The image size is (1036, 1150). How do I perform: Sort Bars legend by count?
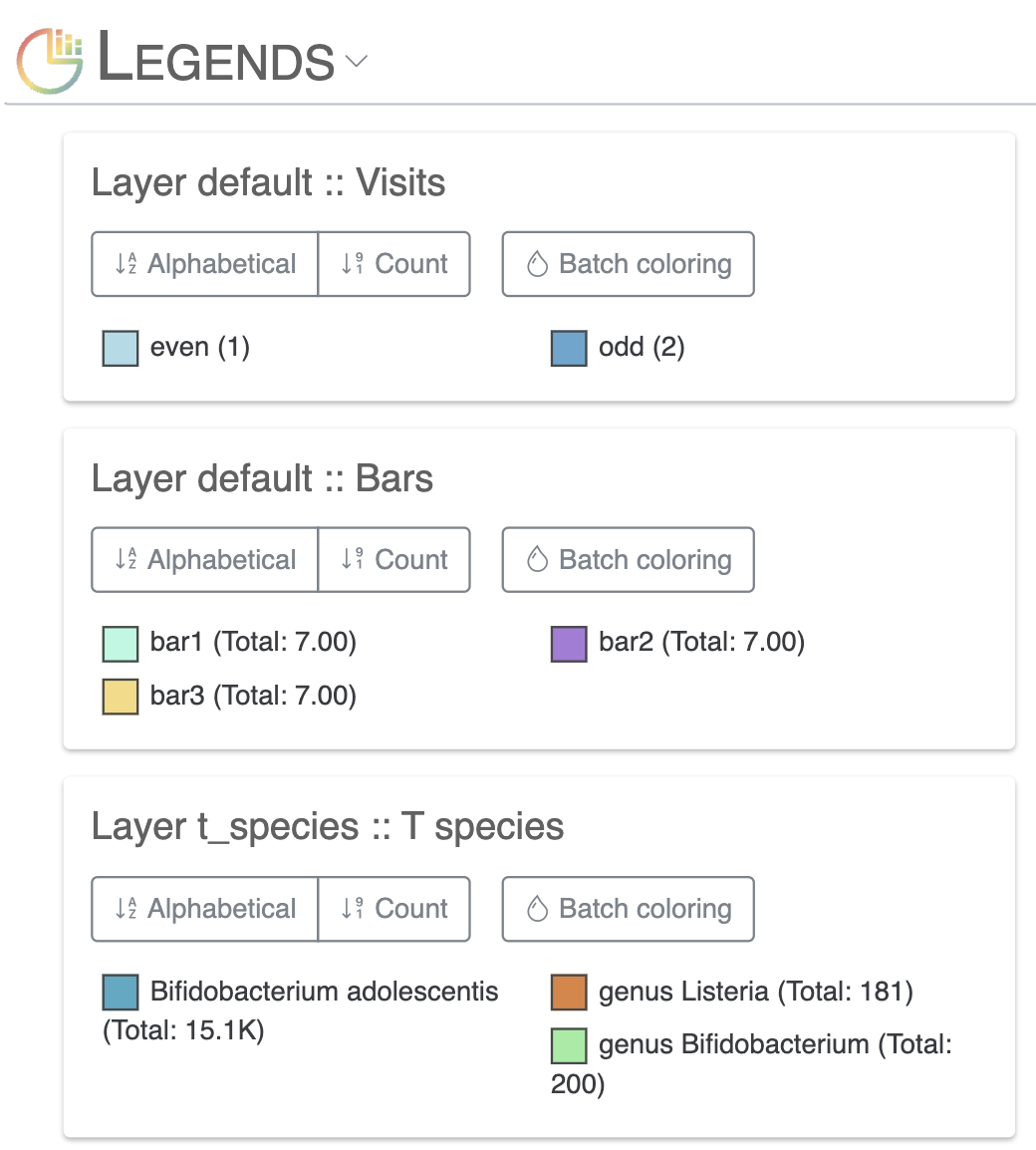coord(394,560)
